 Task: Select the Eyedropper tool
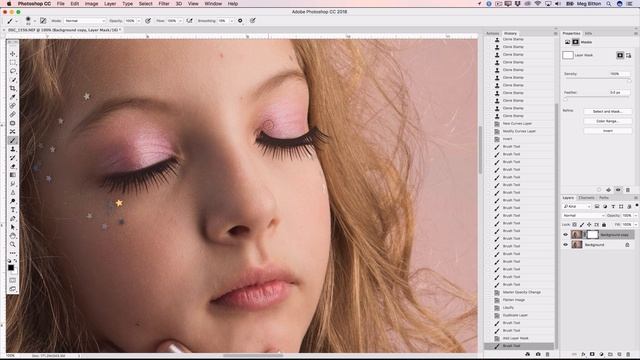point(13,97)
